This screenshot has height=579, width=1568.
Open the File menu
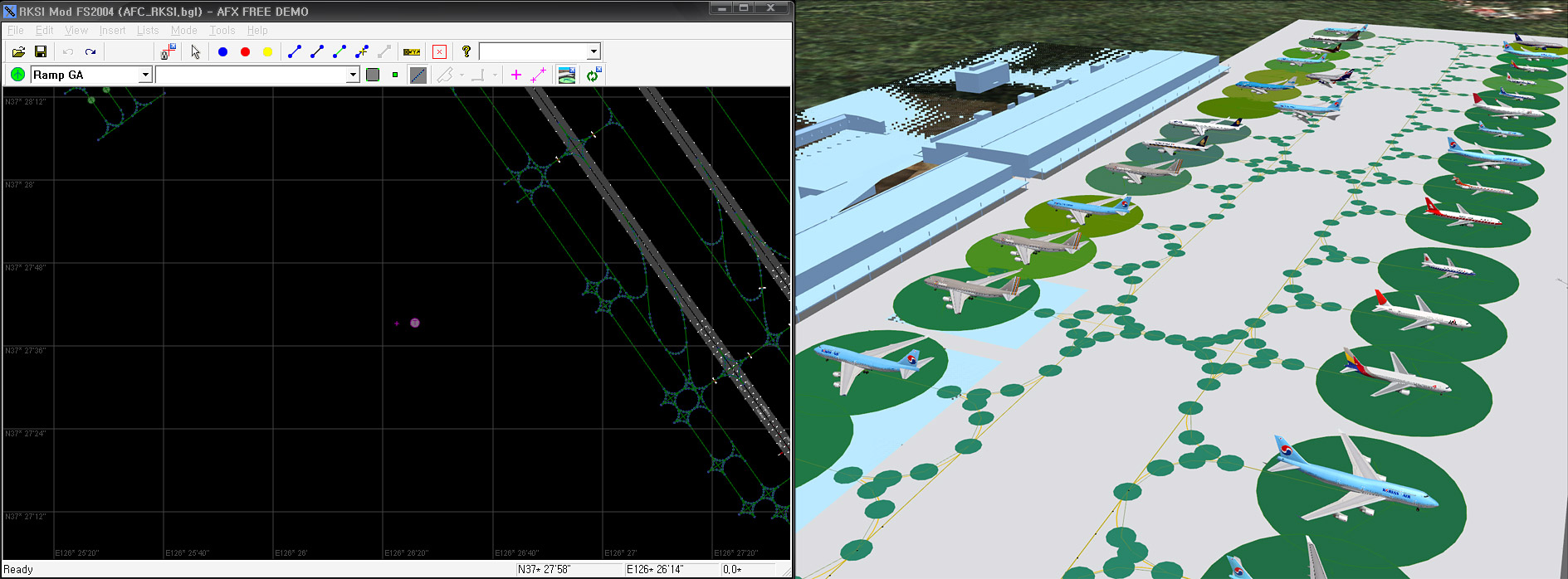point(15,31)
